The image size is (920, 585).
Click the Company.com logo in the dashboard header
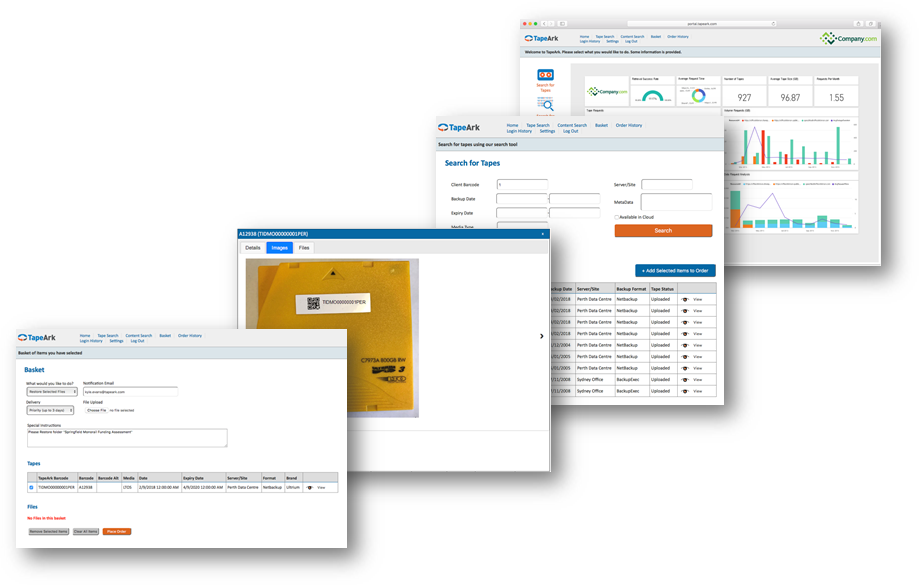[x=848, y=39]
